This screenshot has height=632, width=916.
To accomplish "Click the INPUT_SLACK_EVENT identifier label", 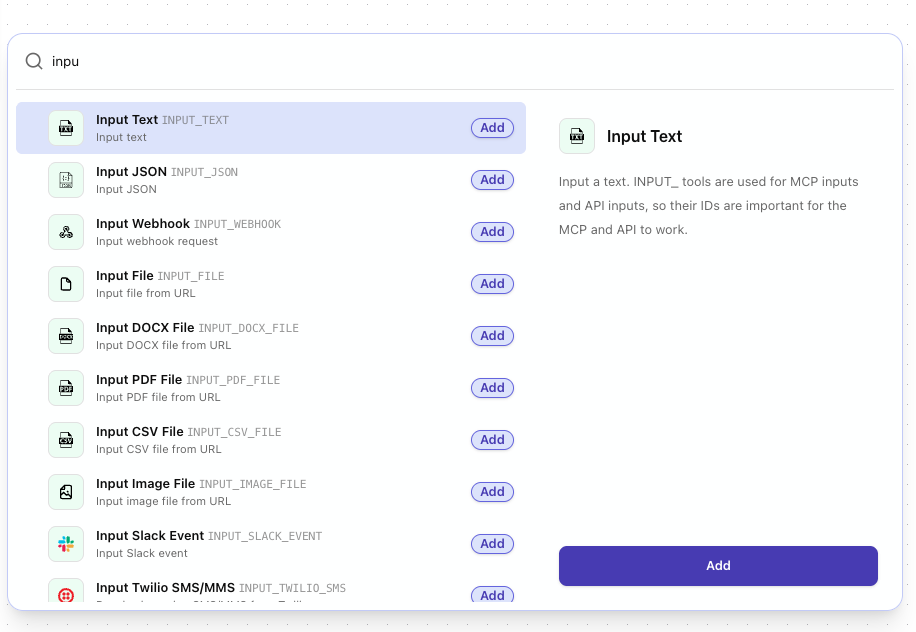I will point(265,536).
